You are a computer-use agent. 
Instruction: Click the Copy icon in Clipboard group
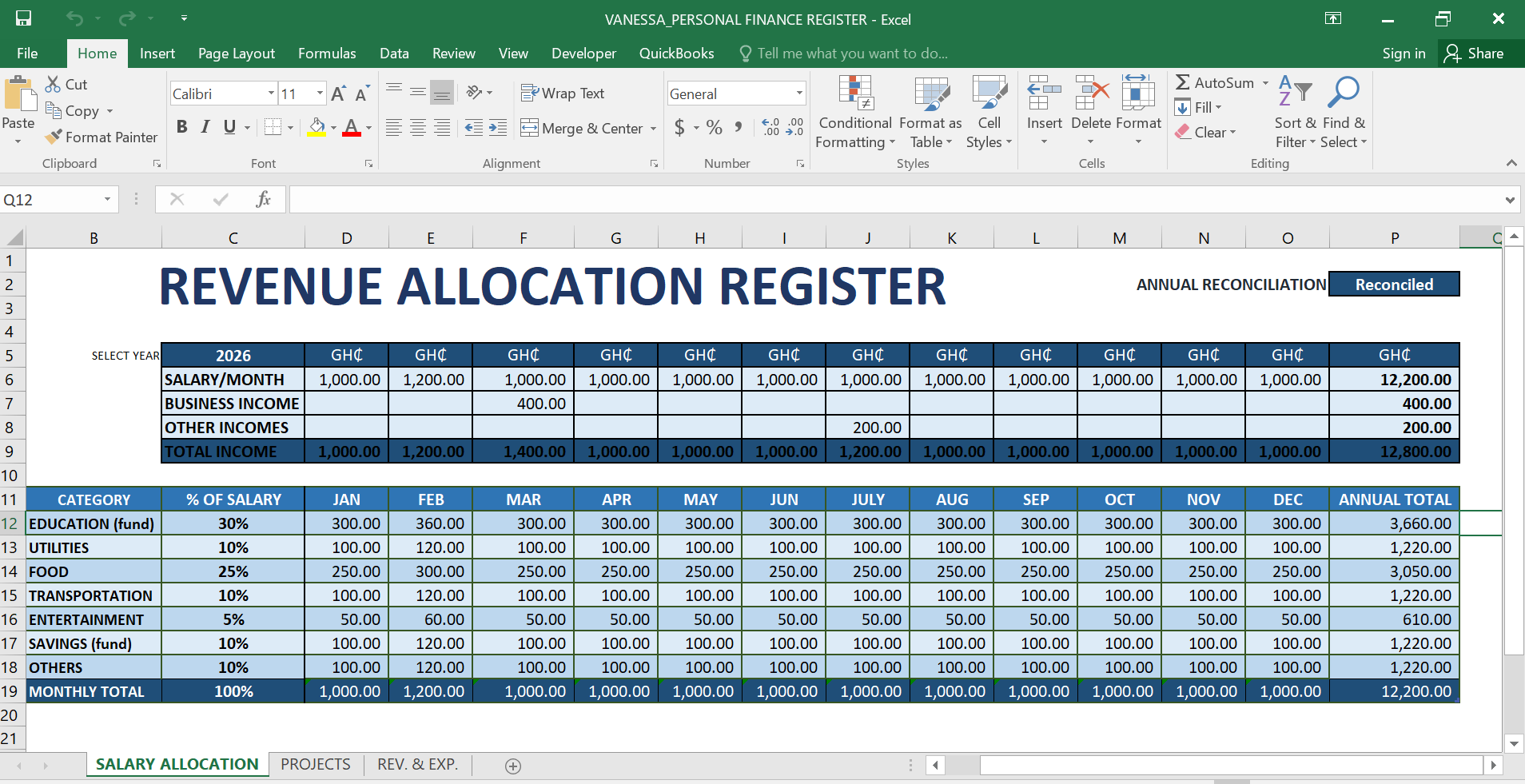(x=54, y=110)
